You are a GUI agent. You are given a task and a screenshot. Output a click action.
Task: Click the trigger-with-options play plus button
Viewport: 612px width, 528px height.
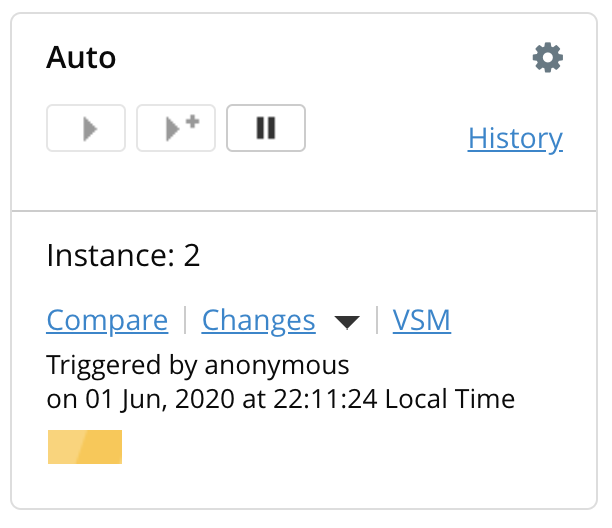[176, 128]
